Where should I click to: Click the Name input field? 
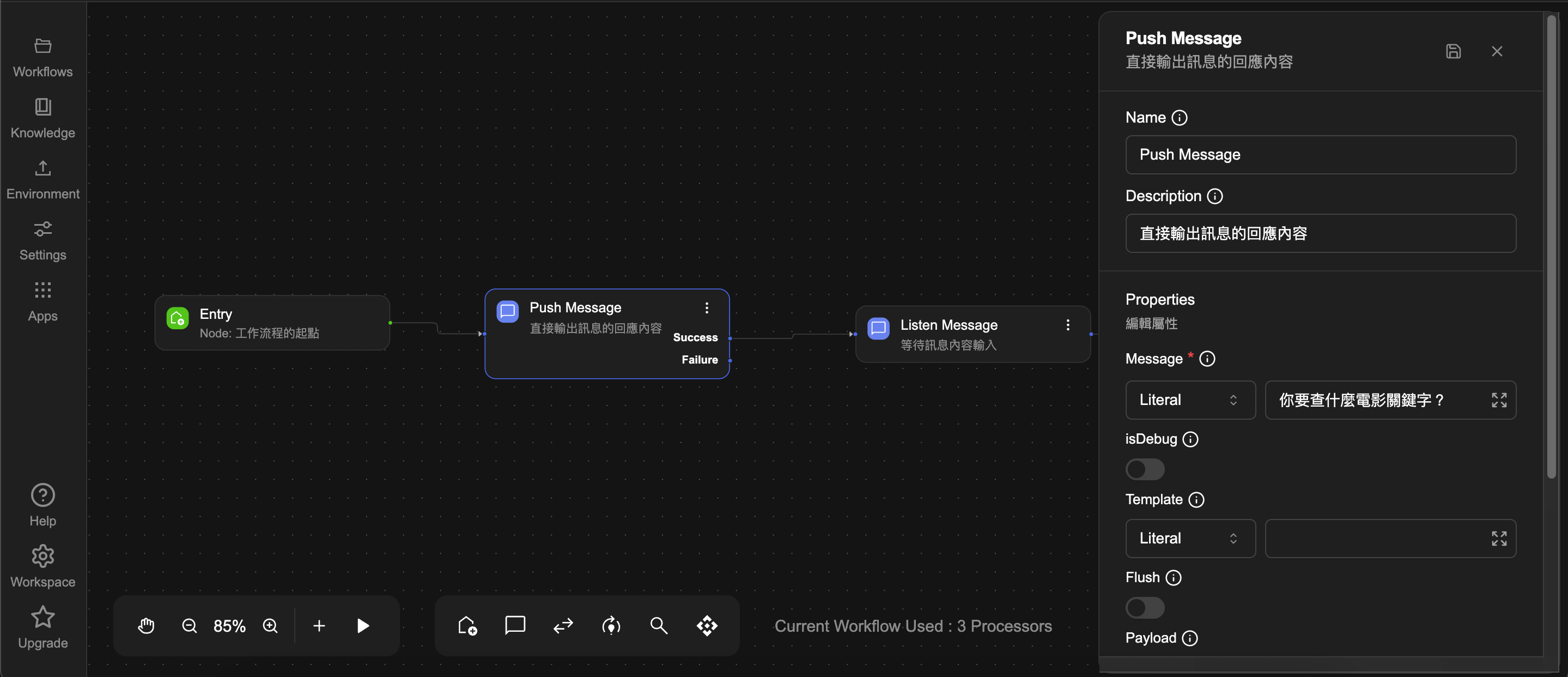click(1320, 155)
